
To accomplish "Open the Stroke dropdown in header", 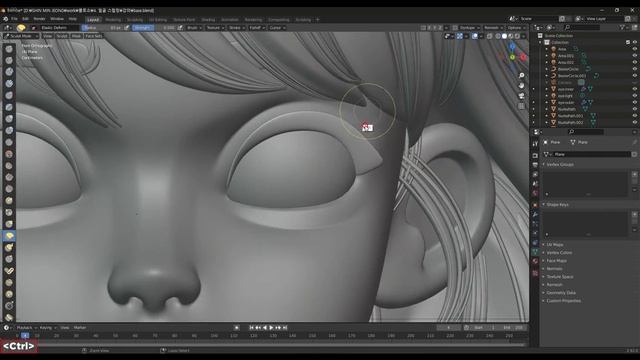I will click(x=236, y=28).
